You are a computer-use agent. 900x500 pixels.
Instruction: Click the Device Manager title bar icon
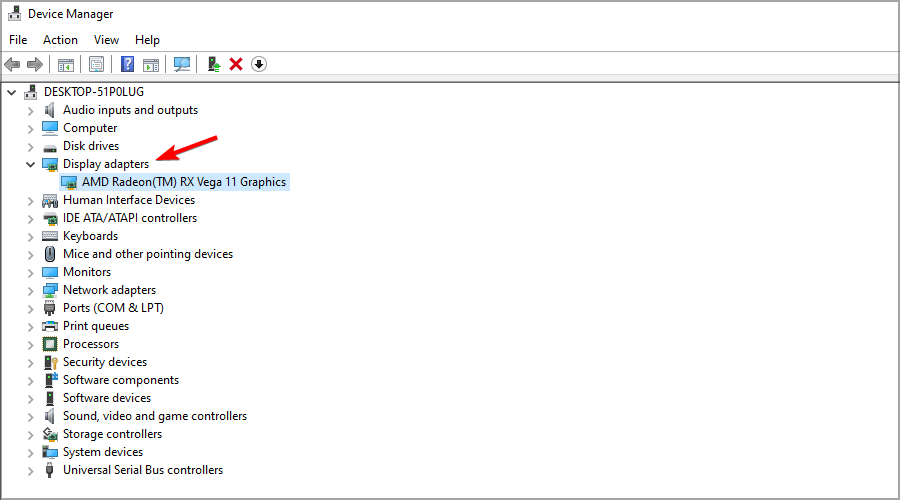click(x=14, y=13)
